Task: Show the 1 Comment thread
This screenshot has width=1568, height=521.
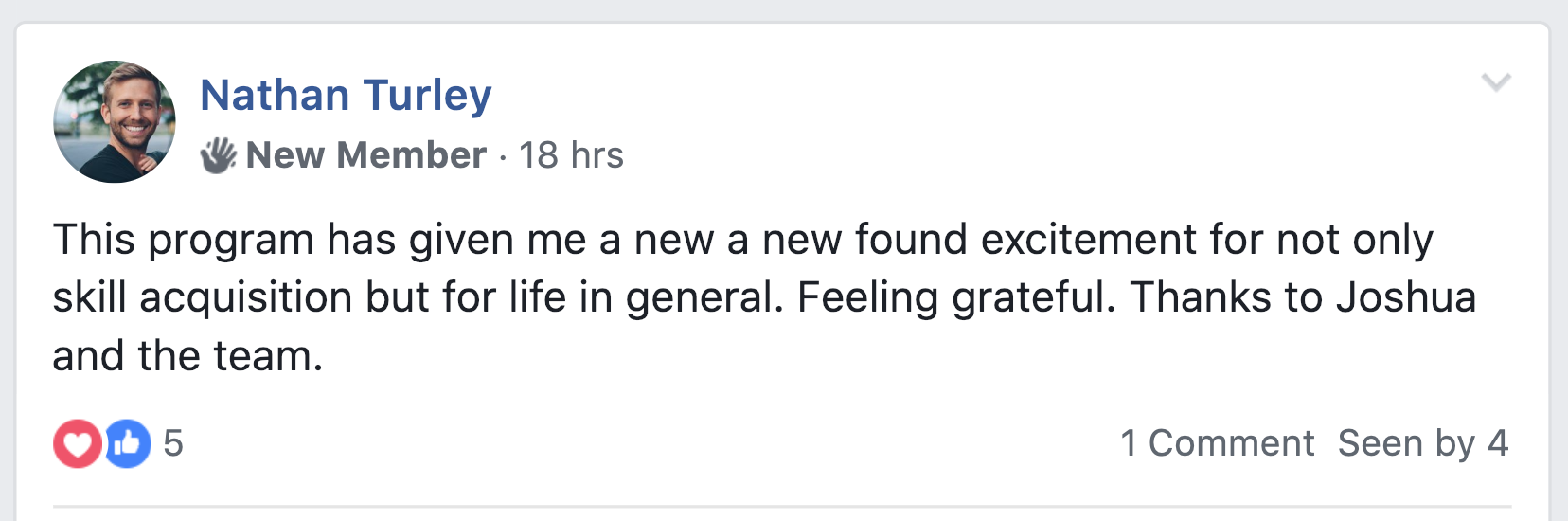Action: (1217, 443)
